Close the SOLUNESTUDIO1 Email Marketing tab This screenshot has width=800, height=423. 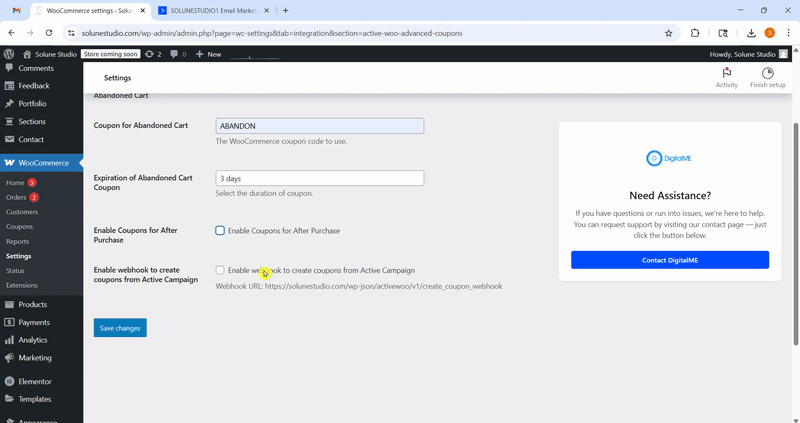pos(267,10)
